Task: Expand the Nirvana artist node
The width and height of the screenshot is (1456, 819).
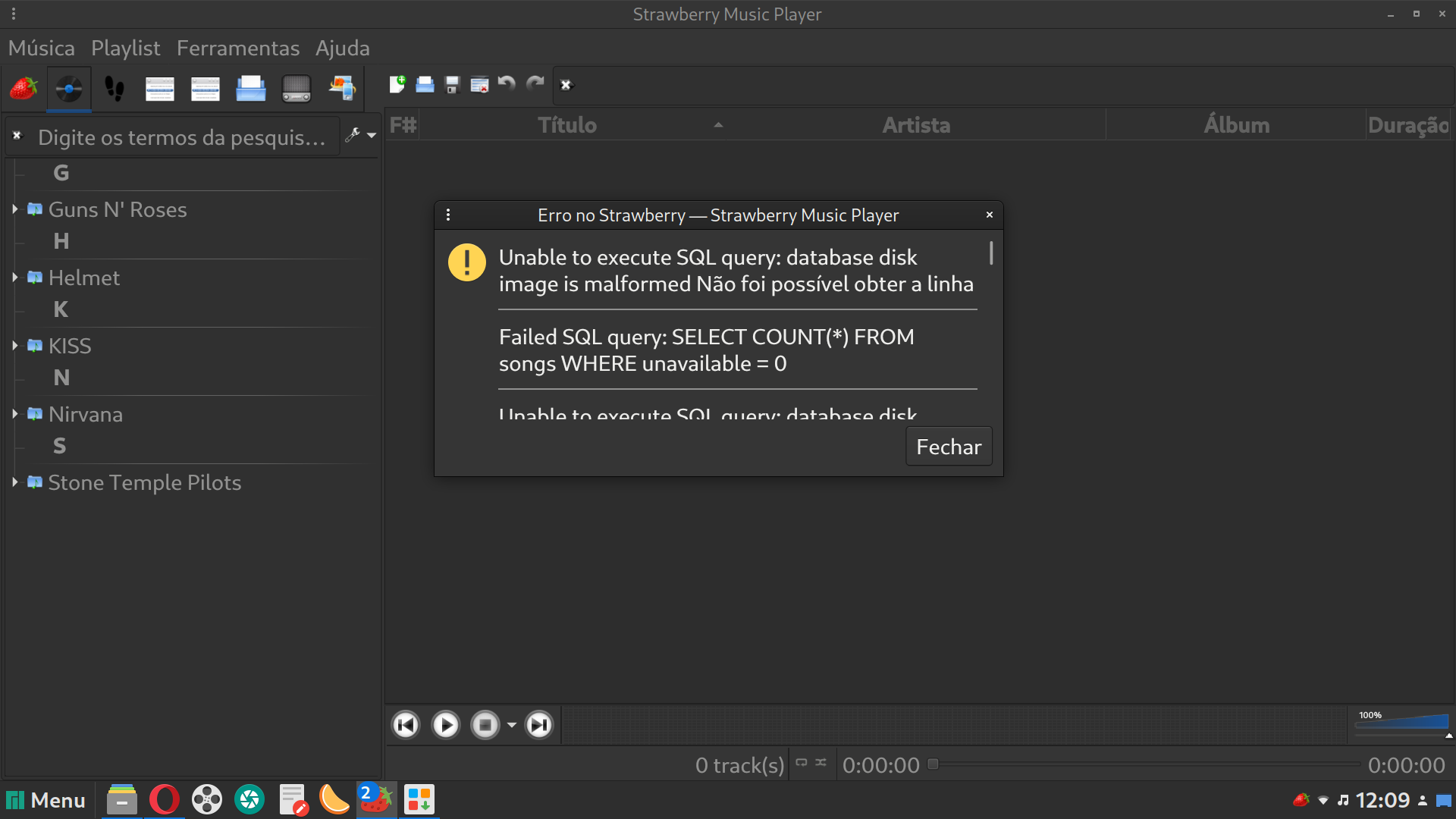Action: tap(14, 413)
